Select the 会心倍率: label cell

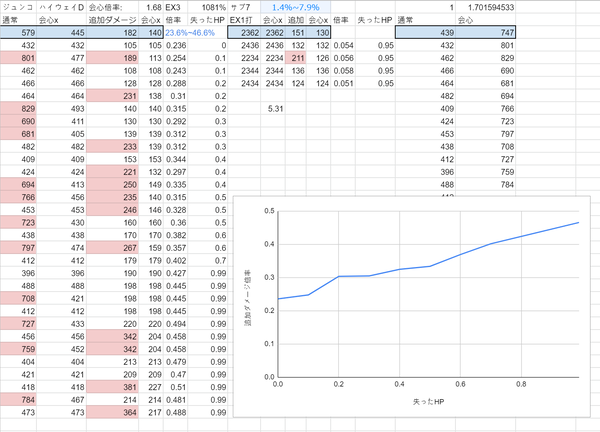point(112,7)
